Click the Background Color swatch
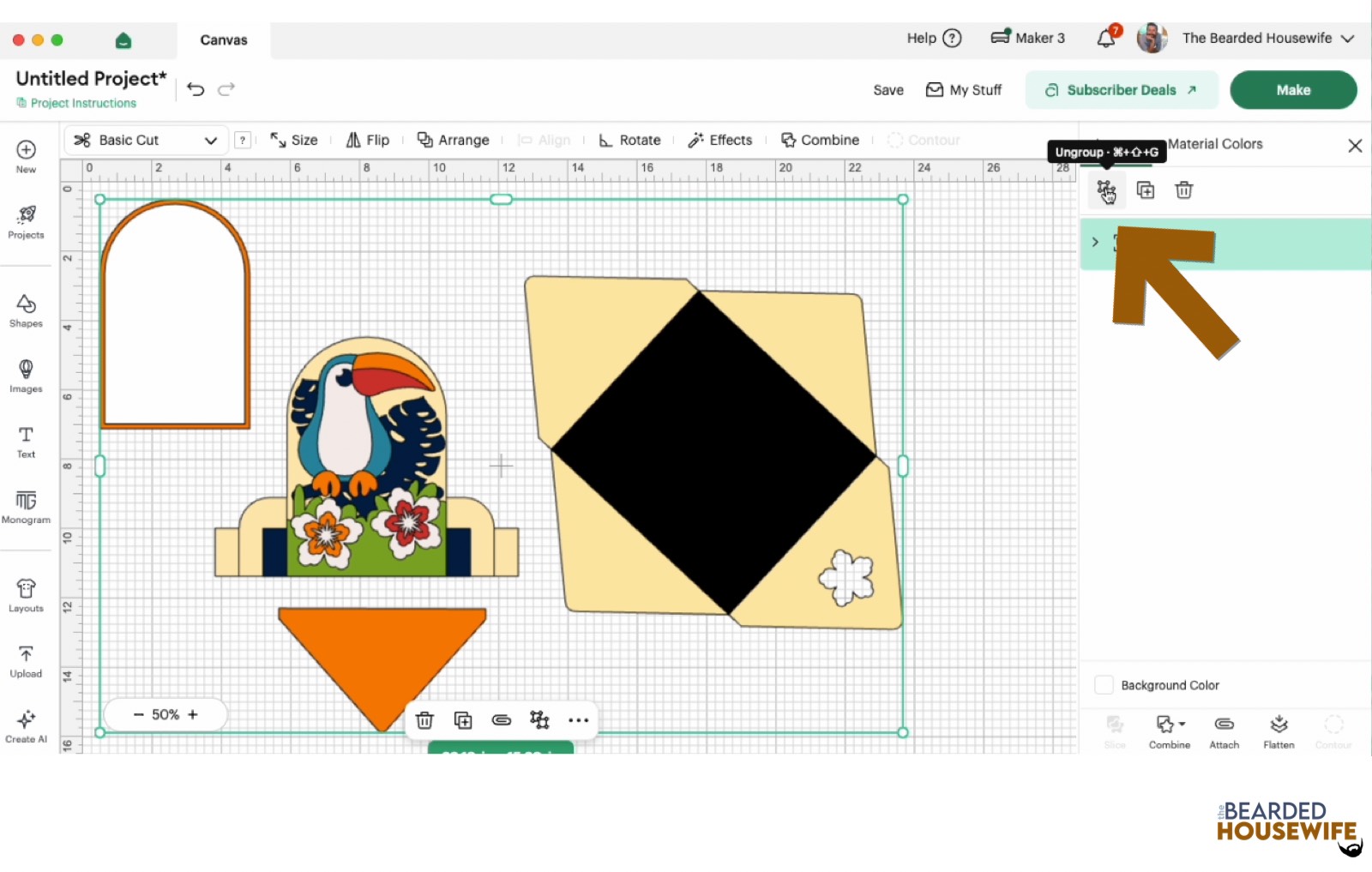The image size is (1372, 872). tap(1104, 685)
